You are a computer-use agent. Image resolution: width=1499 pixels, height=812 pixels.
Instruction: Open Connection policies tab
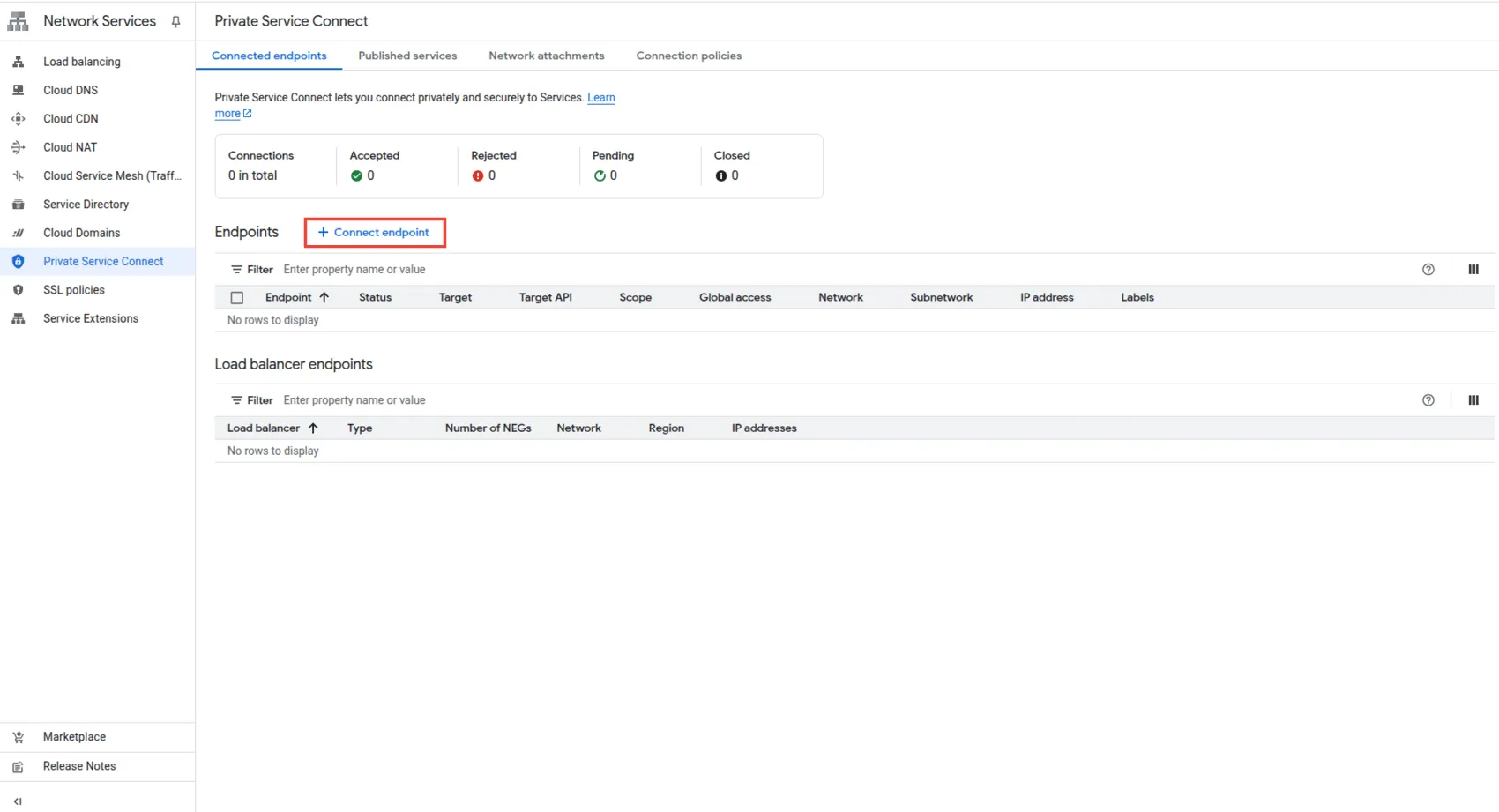(688, 56)
